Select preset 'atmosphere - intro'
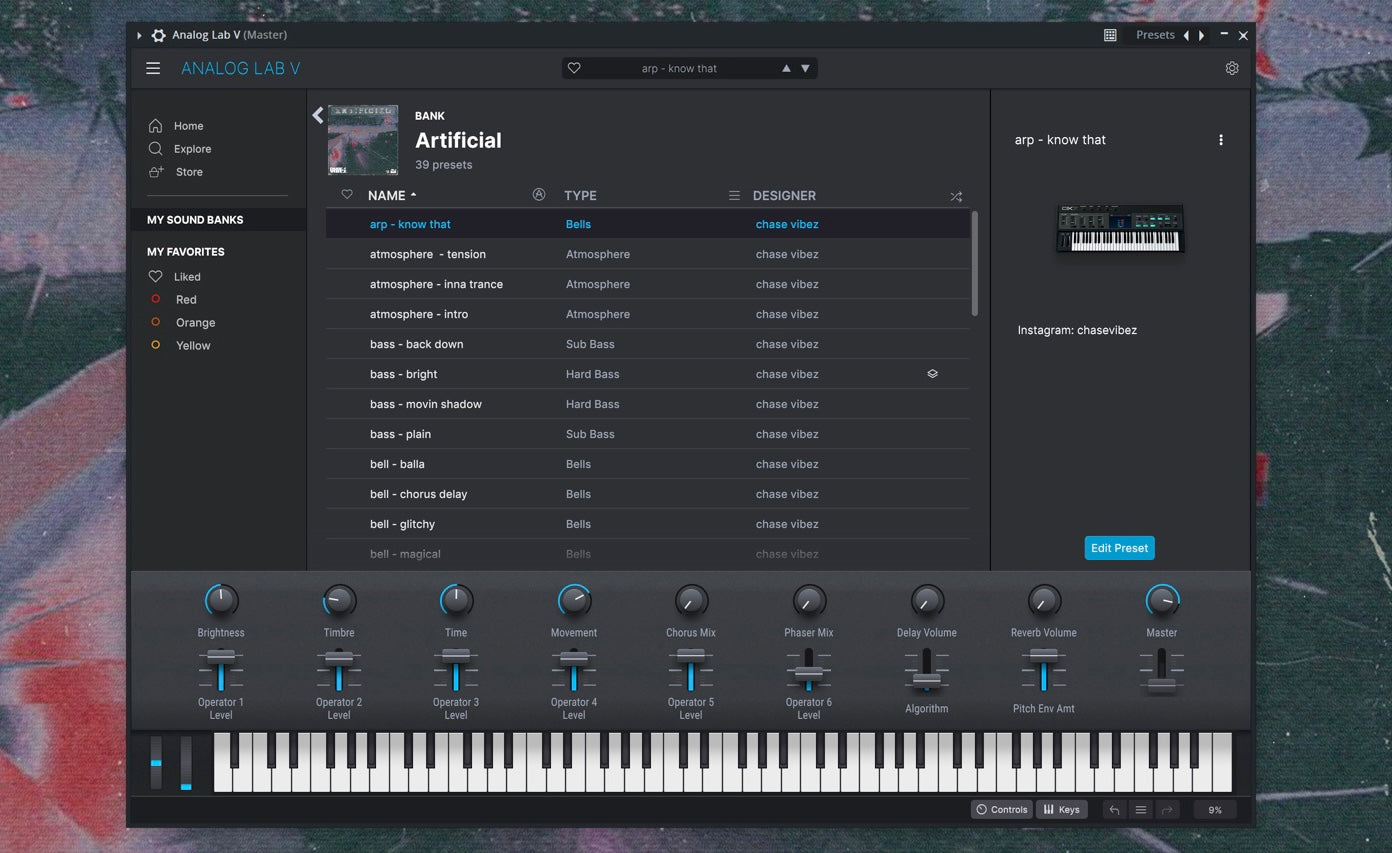This screenshot has width=1392, height=853. click(647, 314)
